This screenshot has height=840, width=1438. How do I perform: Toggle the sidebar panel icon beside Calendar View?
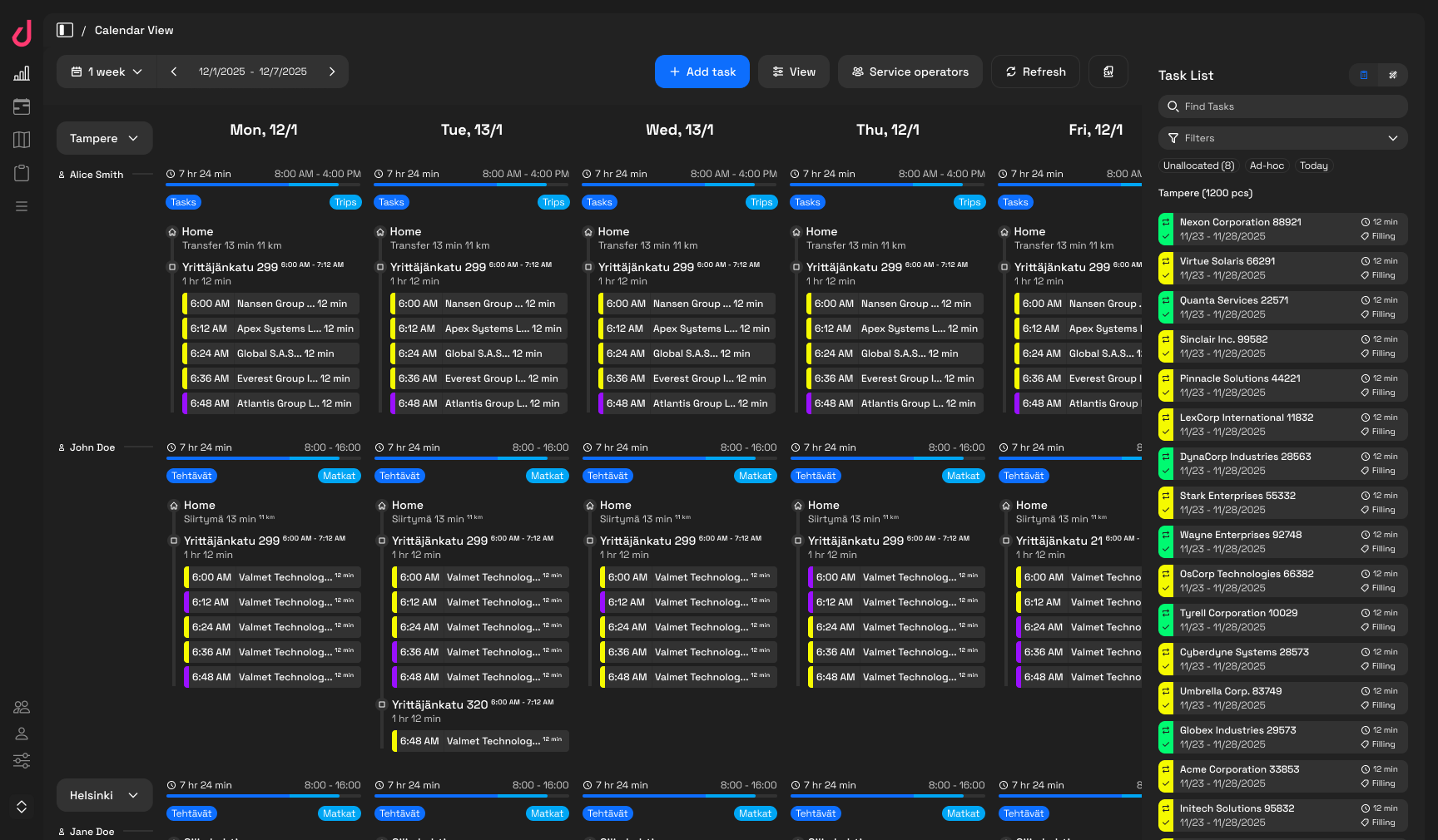65,30
